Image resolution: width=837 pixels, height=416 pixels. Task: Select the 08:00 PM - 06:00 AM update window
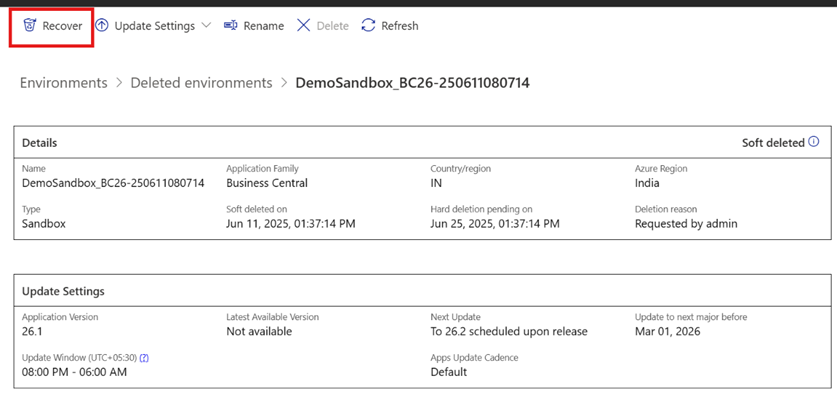tap(74, 372)
